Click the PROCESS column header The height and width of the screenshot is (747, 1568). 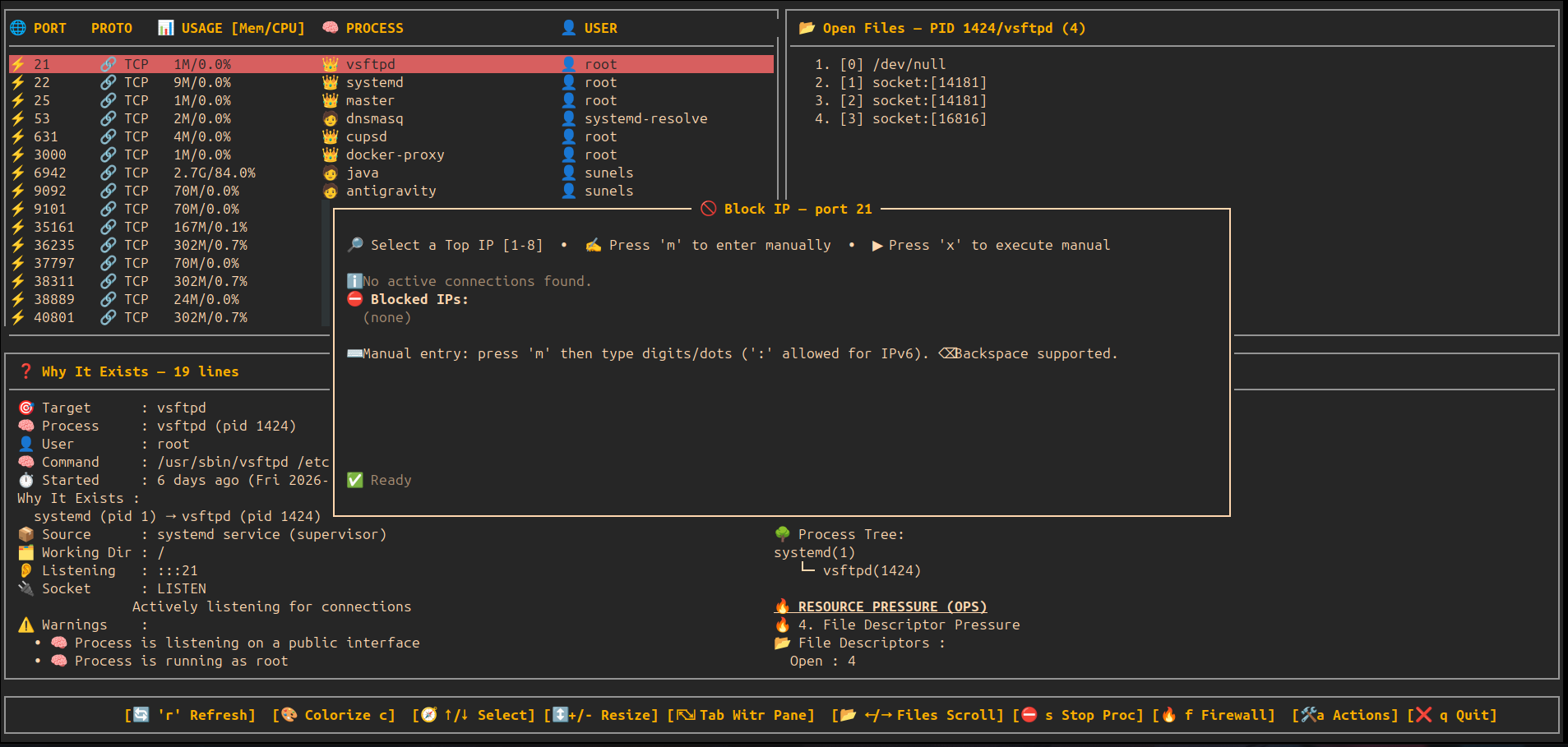click(x=374, y=28)
